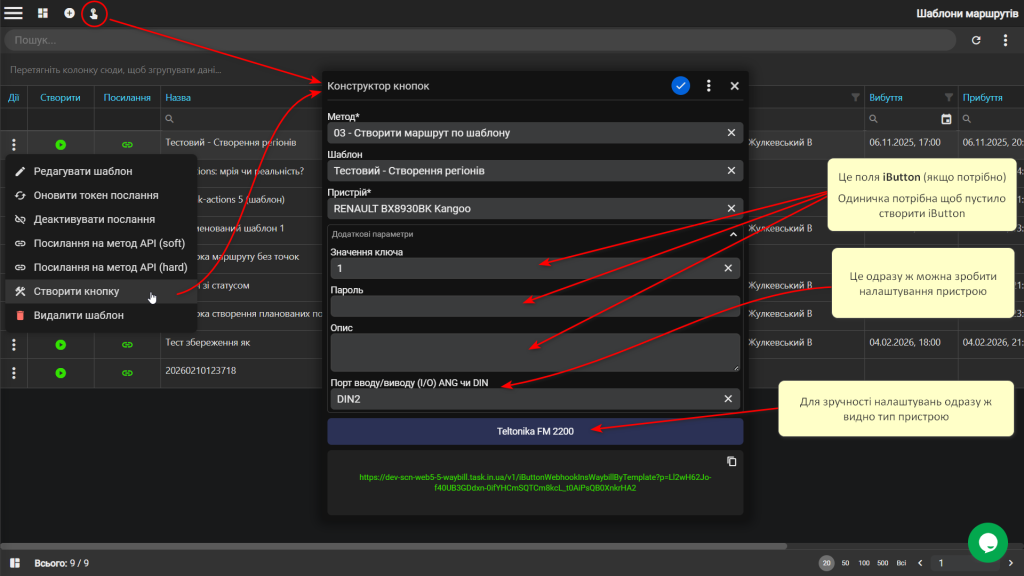Screen dimensions: 1024x576
Task: Click the 04.02.2026, 18:00 departure cell
Action: click(x=904, y=342)
